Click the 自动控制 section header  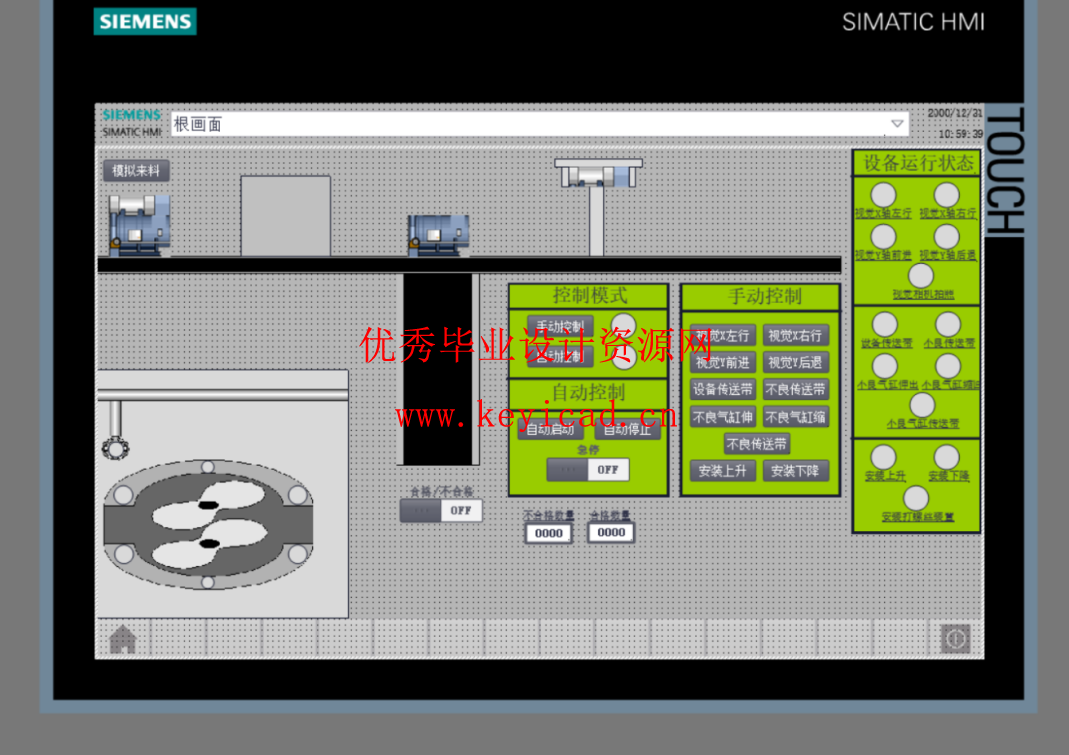pos(588,393)
